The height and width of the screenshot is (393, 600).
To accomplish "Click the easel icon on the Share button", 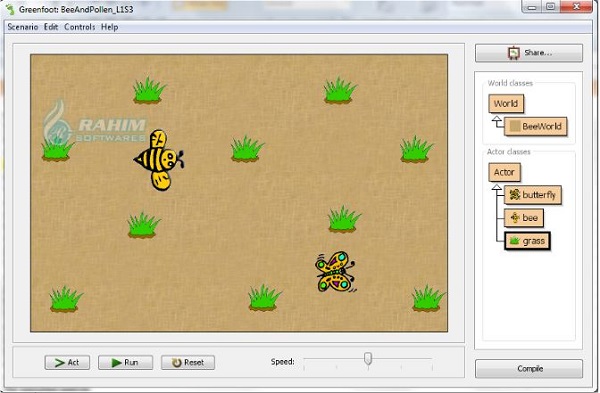I will pos(514,53).
